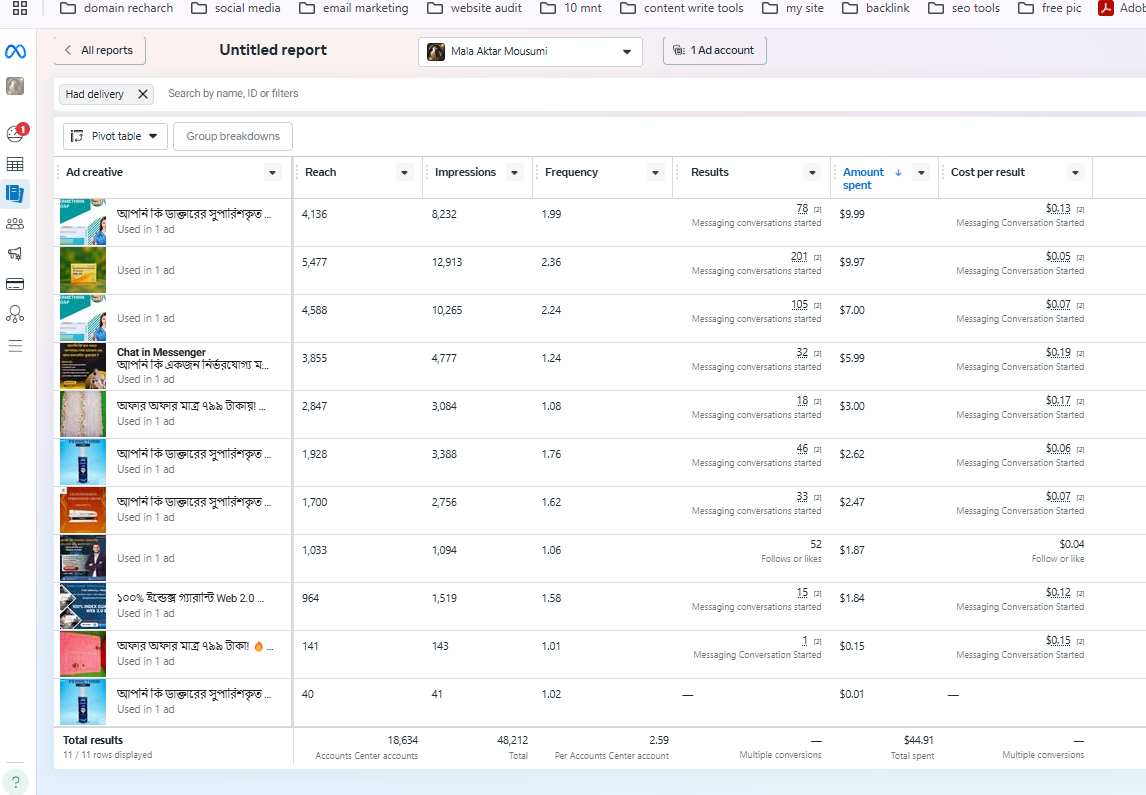
Task: Open the Pivot table layout dropdown
Action: (x=115, y=136)
